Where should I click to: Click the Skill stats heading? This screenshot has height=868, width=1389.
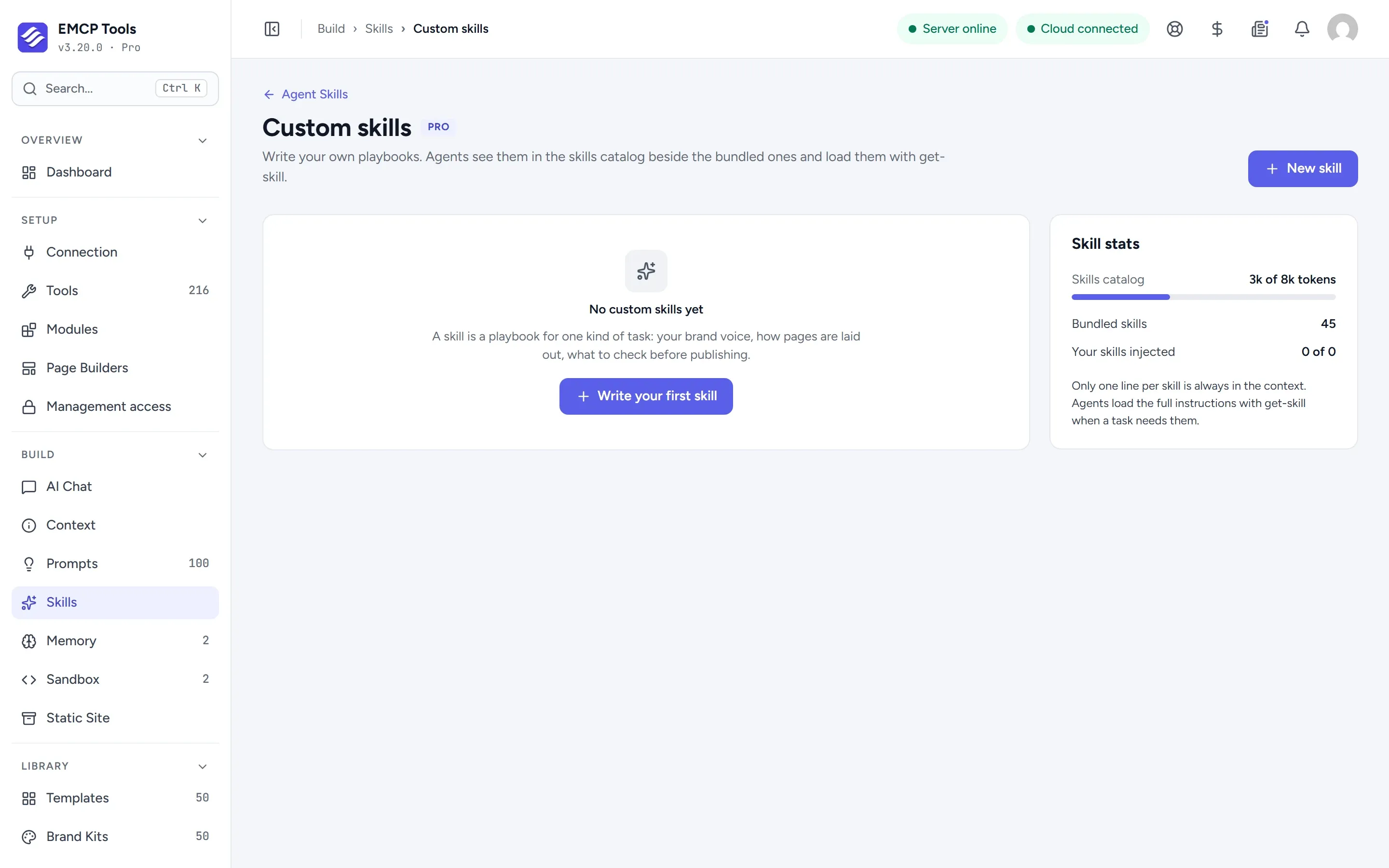[x=1105, y=244]
